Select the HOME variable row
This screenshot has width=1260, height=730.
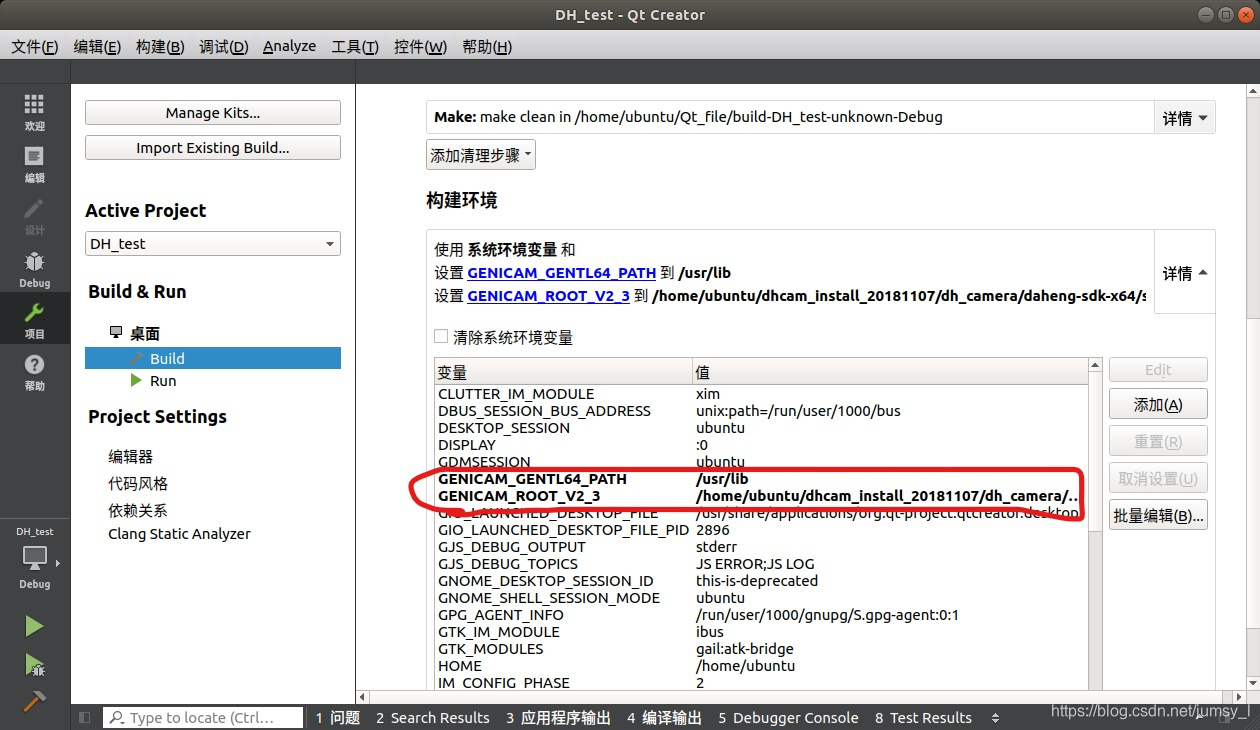tap(761, 666)
